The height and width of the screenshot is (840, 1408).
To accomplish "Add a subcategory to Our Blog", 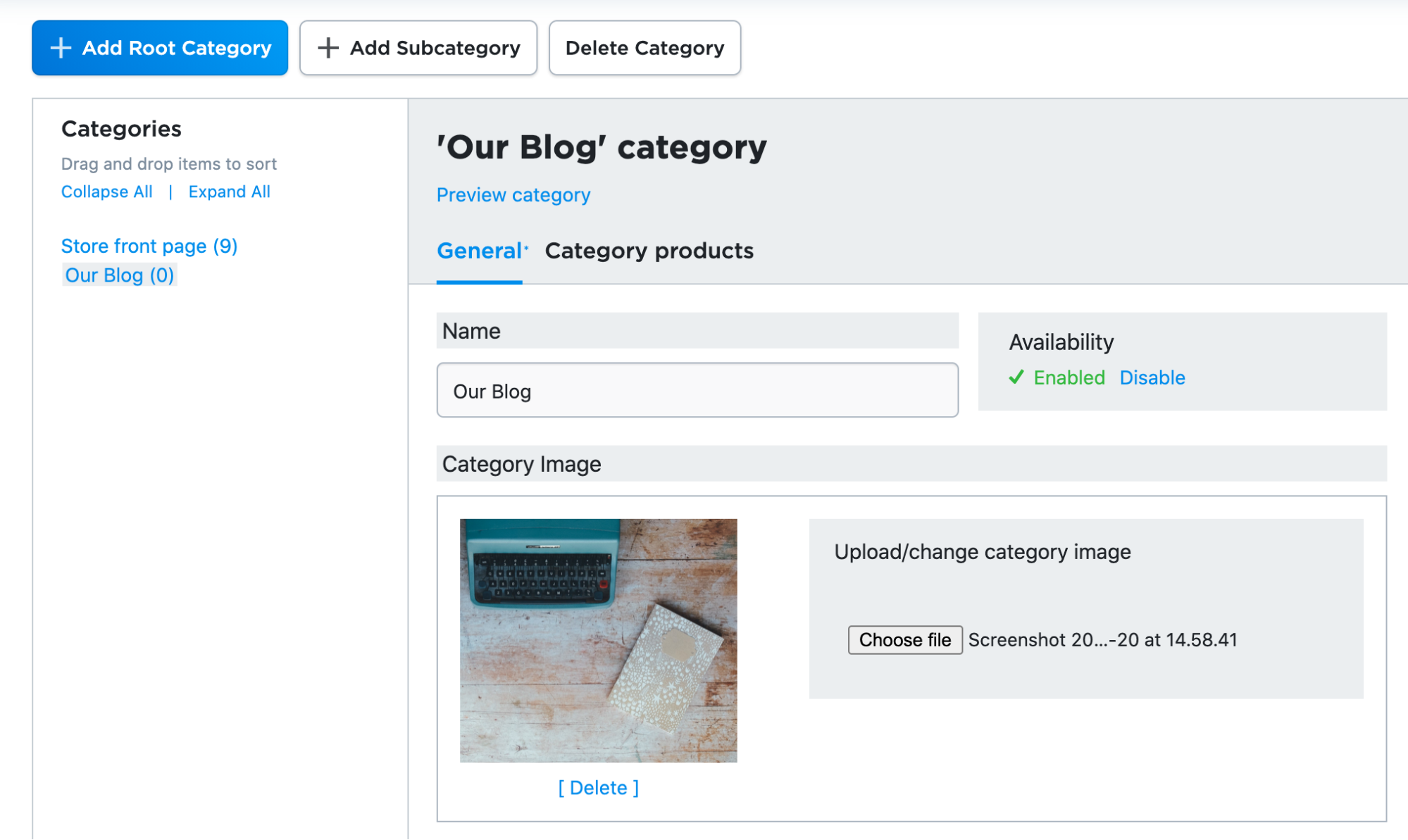I will point(418,48).
